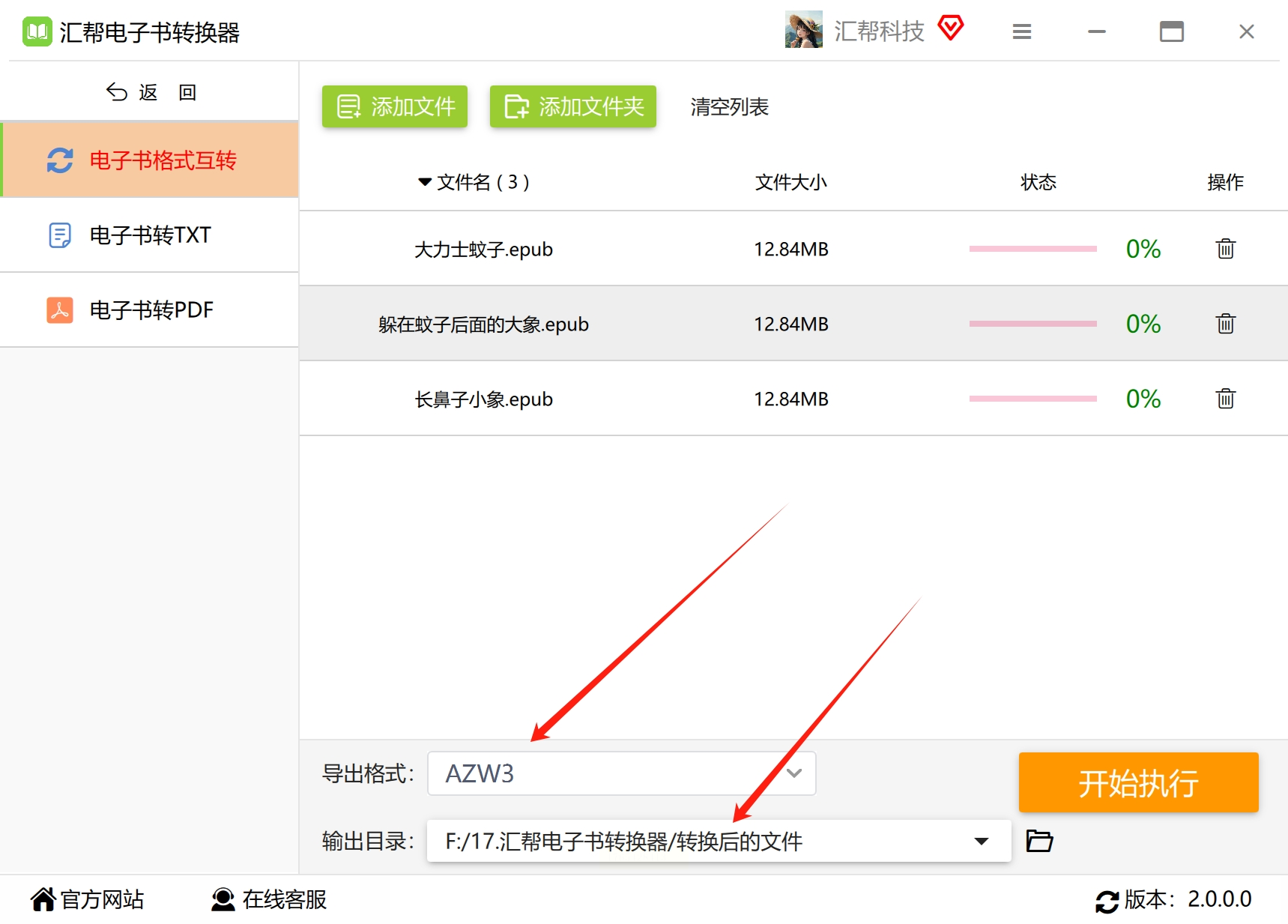1288x924 pixels.
Task: Switch to 电子书转PDF tab
Action: (x=150, y=310)
